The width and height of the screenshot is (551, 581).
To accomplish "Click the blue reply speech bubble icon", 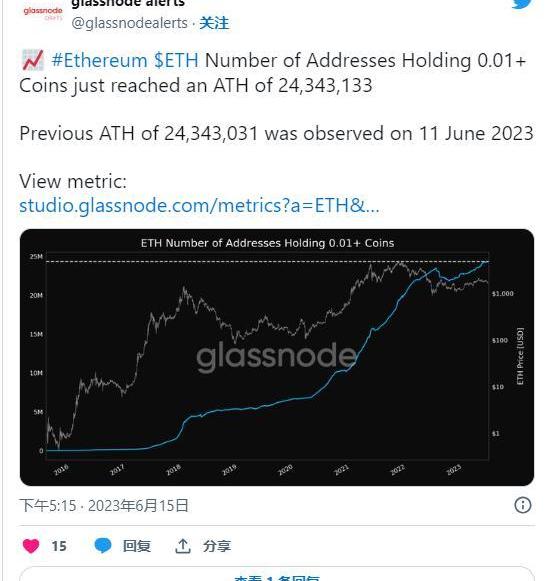I will point(103,546).
